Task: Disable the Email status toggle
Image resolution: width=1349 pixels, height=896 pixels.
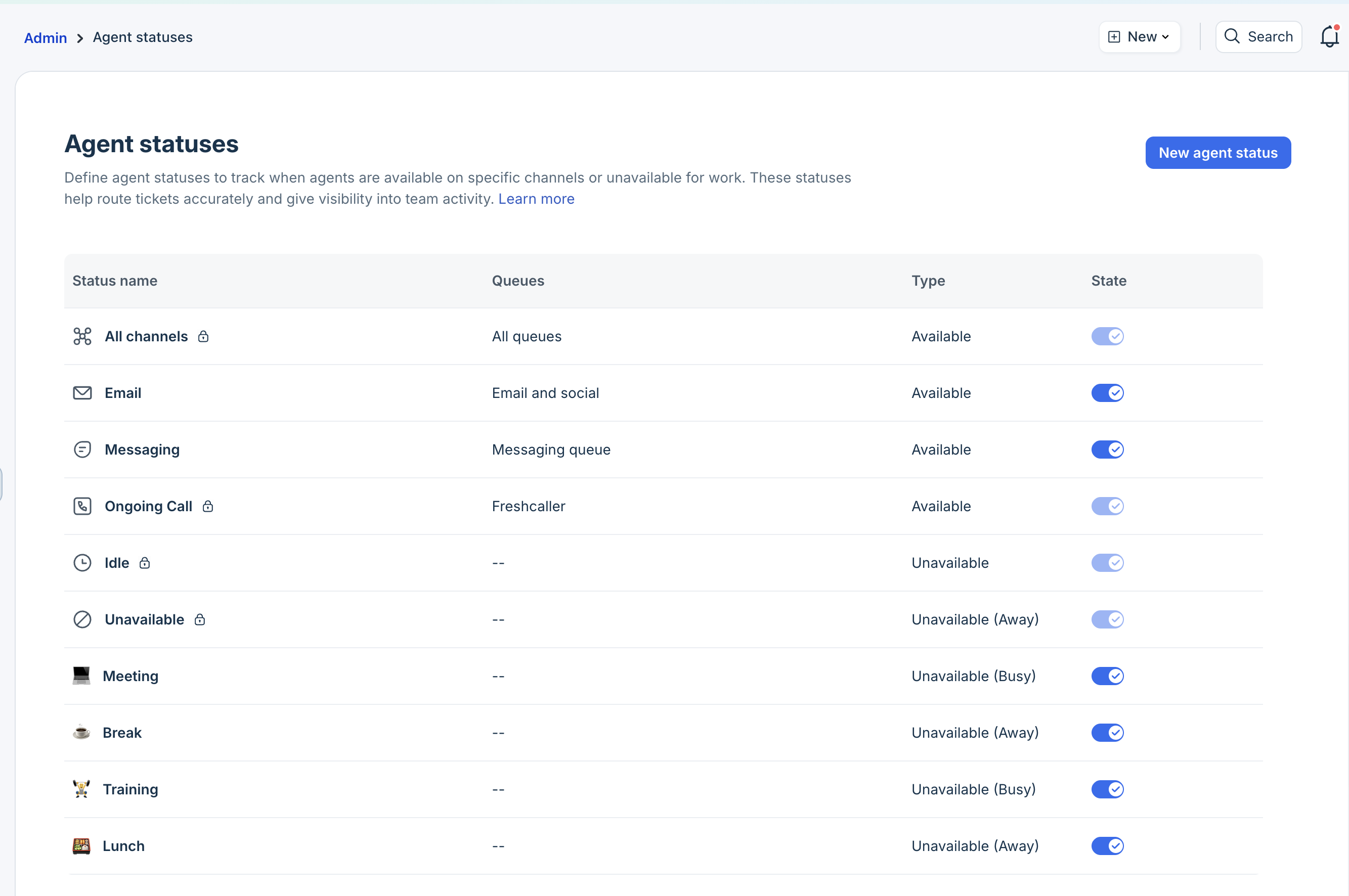Action: [1107, 393]
